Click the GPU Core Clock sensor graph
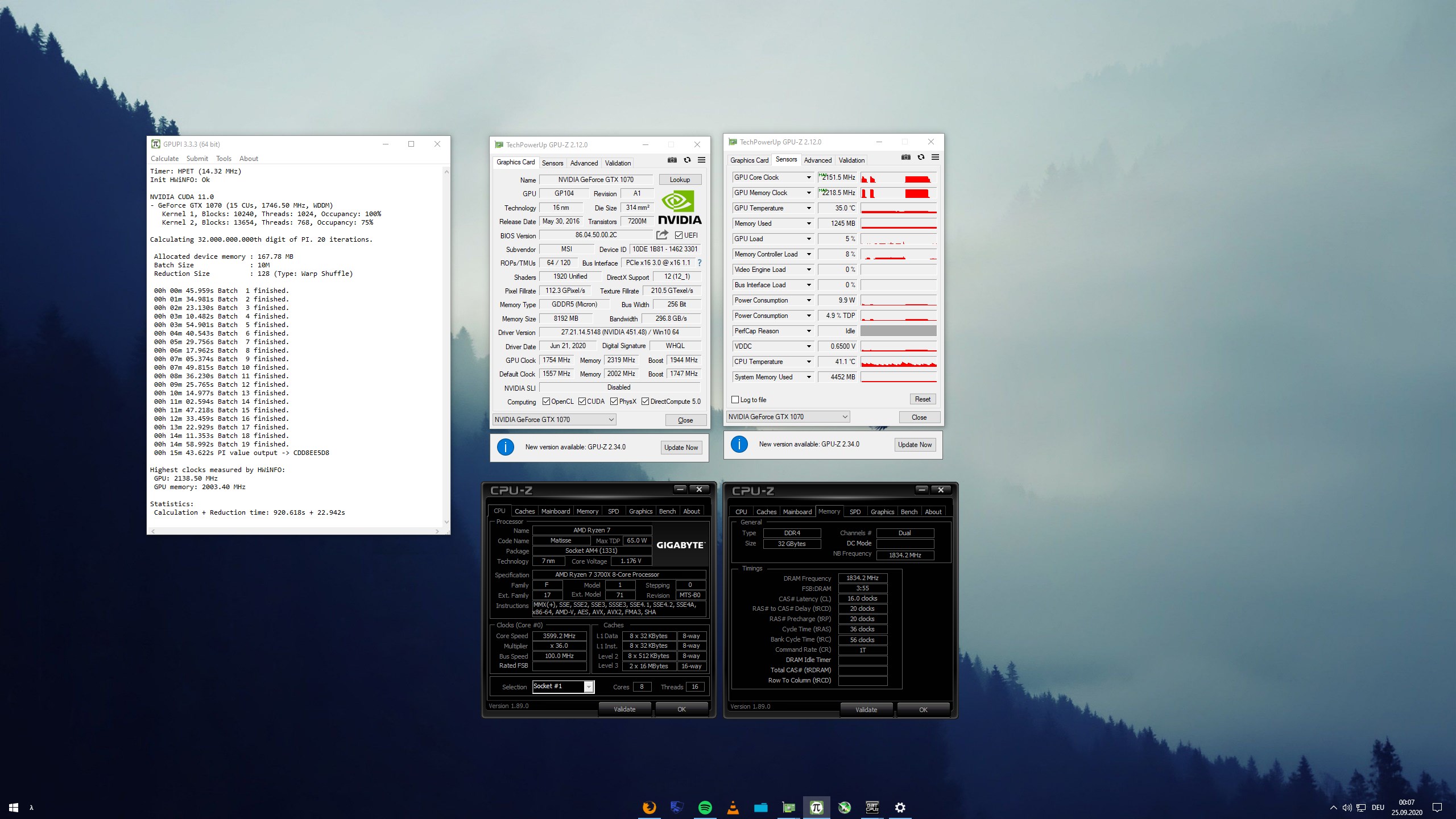1456x819 pixels. click(x=898, y=177)
